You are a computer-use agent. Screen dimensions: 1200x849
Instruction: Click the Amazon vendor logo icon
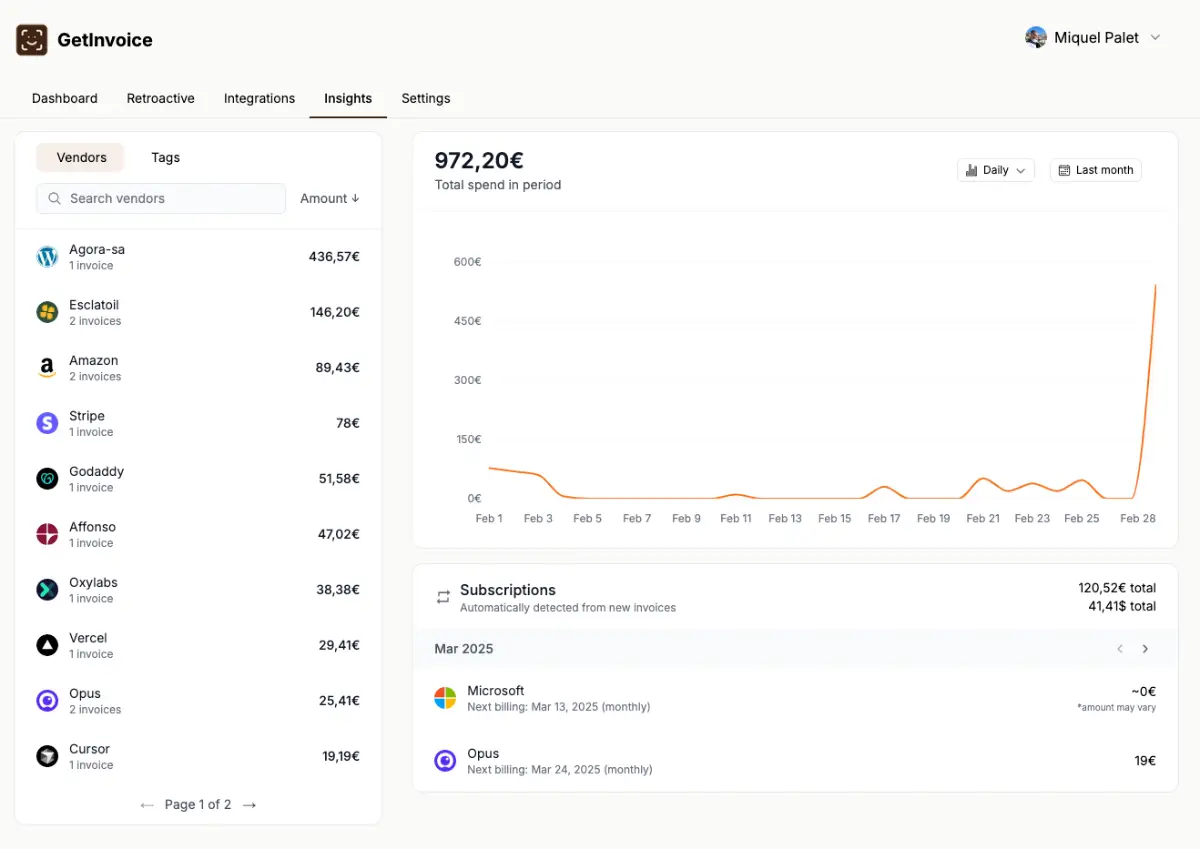coord(47,368)
